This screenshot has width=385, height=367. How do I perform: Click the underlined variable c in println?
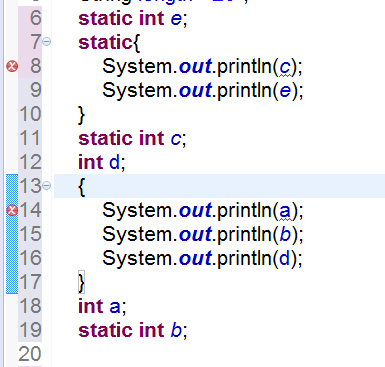coord(285,68)
